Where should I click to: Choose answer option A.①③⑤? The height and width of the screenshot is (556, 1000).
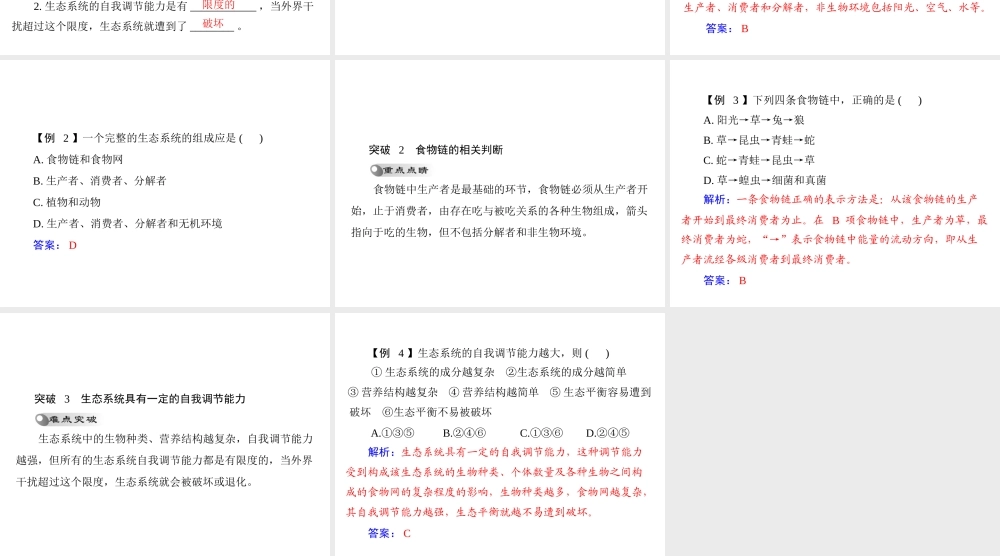click(392, 433)
